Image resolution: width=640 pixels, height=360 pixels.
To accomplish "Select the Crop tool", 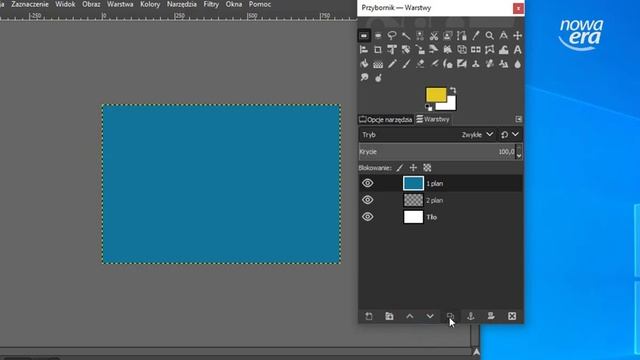I will click(378, 50).
